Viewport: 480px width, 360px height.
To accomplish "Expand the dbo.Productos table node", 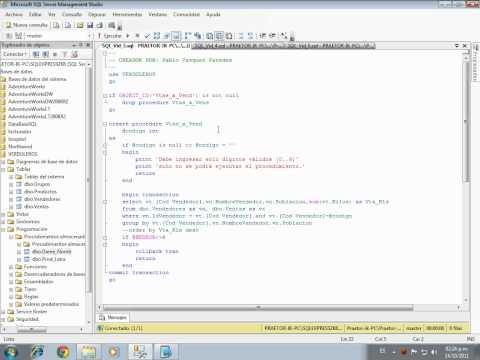I will point(11,192).
